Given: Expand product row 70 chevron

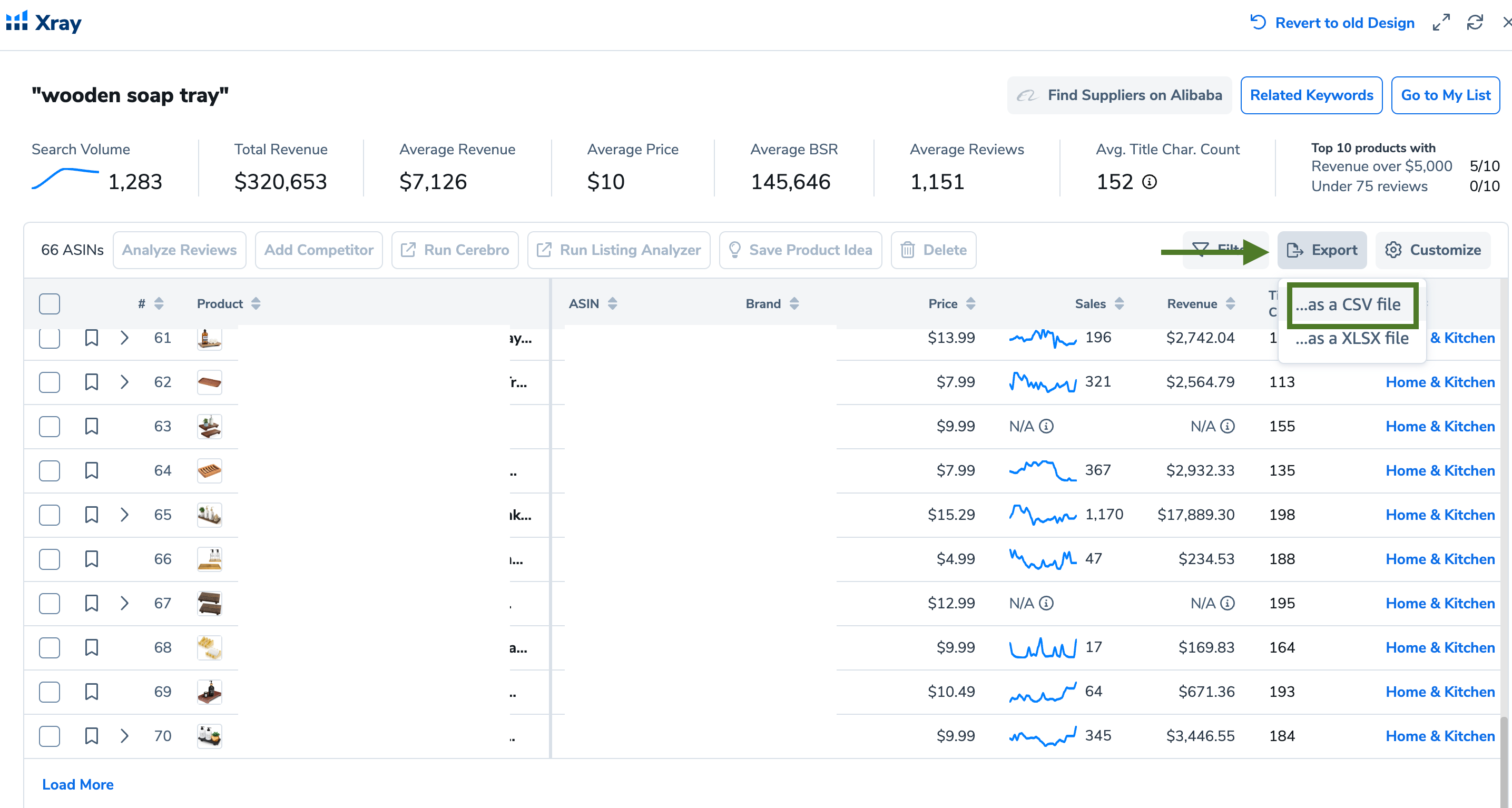Looking at the screenshot, I should pos(124,736).
